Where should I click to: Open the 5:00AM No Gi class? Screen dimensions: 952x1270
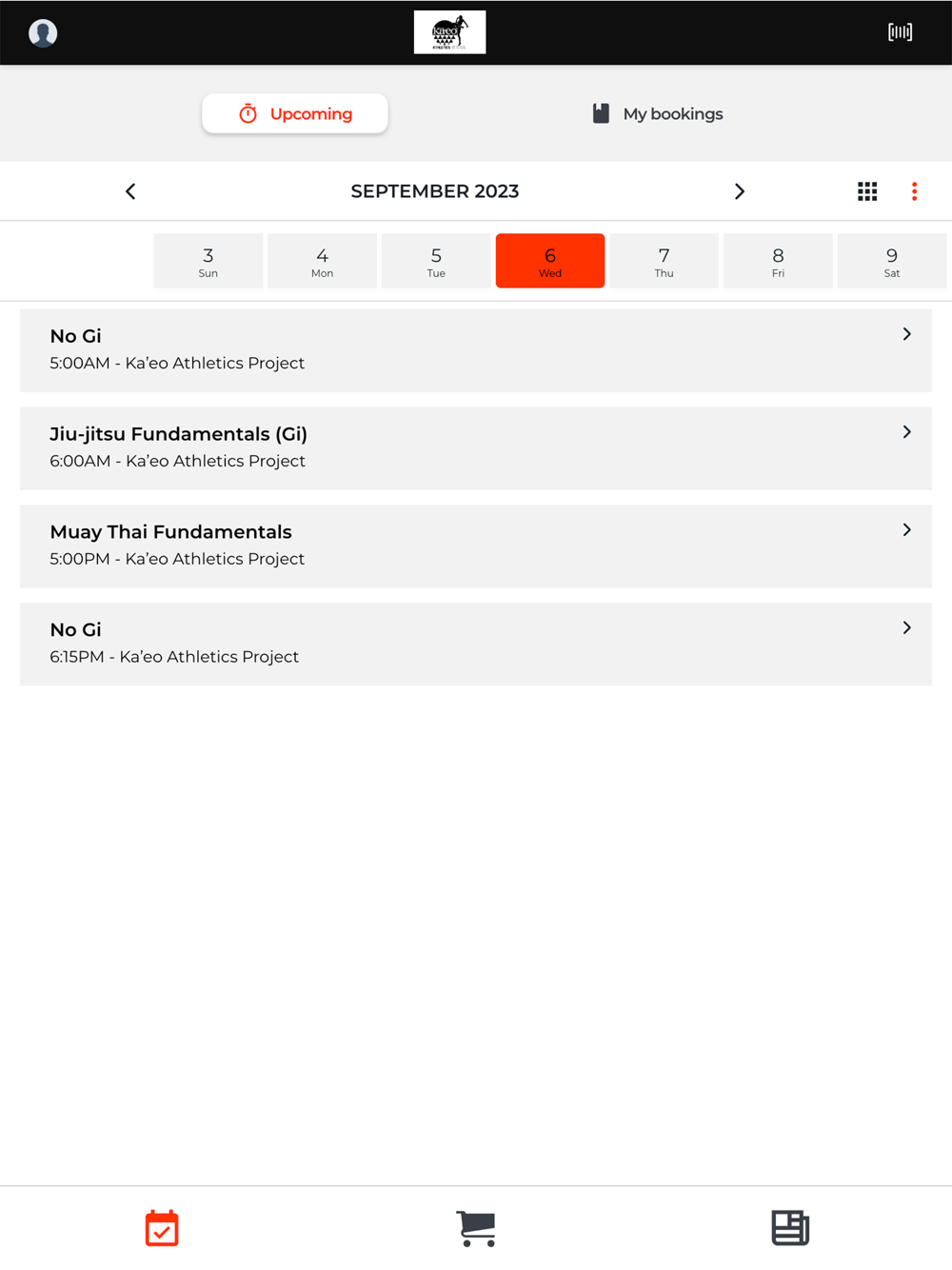pos(476,350)
